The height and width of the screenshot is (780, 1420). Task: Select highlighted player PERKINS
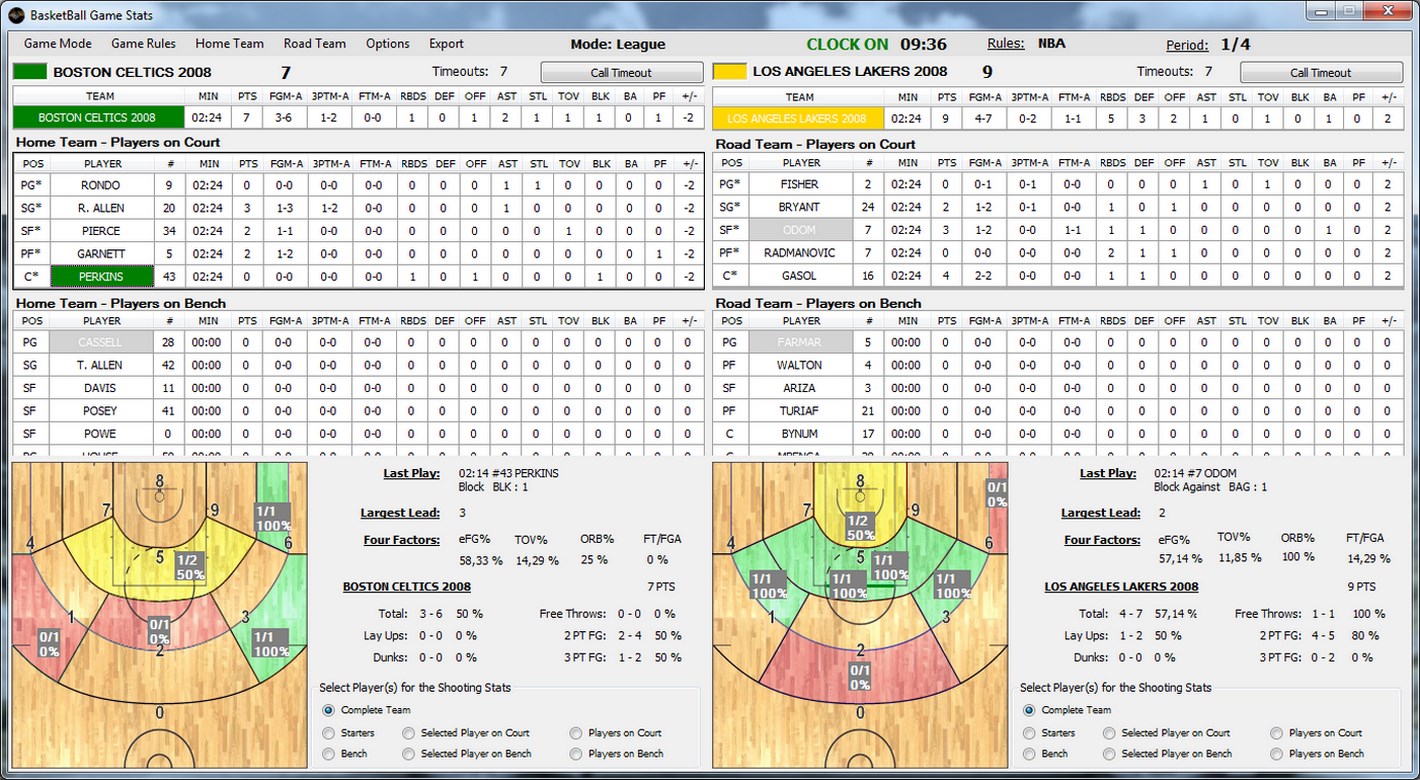[101, 277]
